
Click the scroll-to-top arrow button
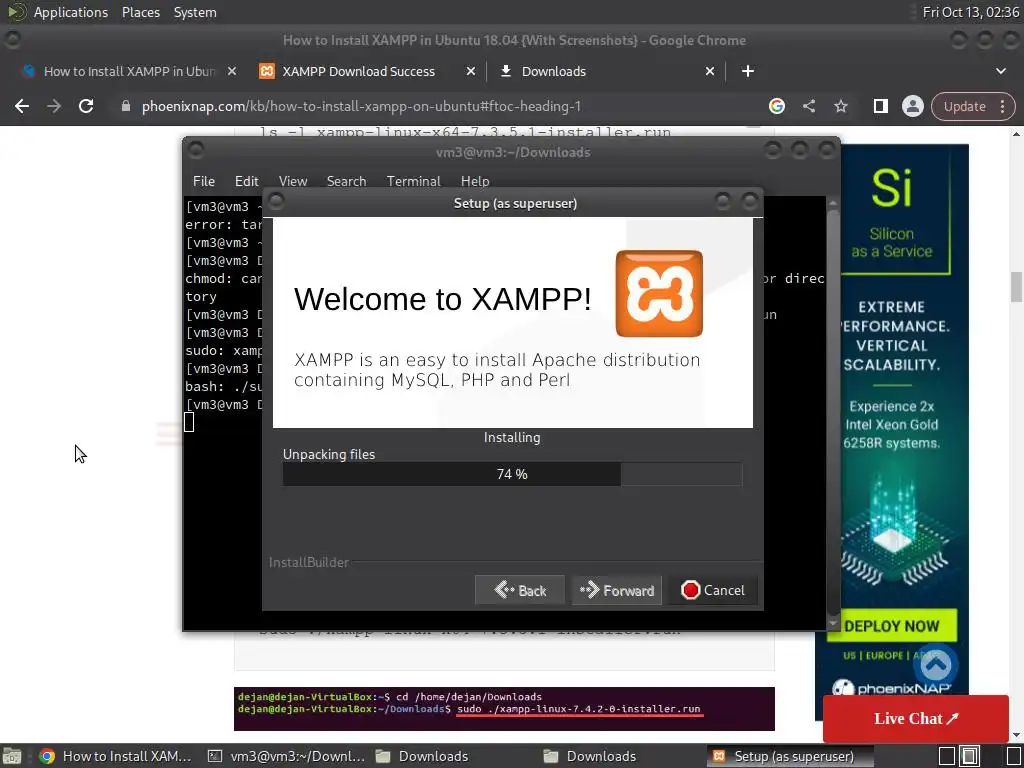point(936,665)
